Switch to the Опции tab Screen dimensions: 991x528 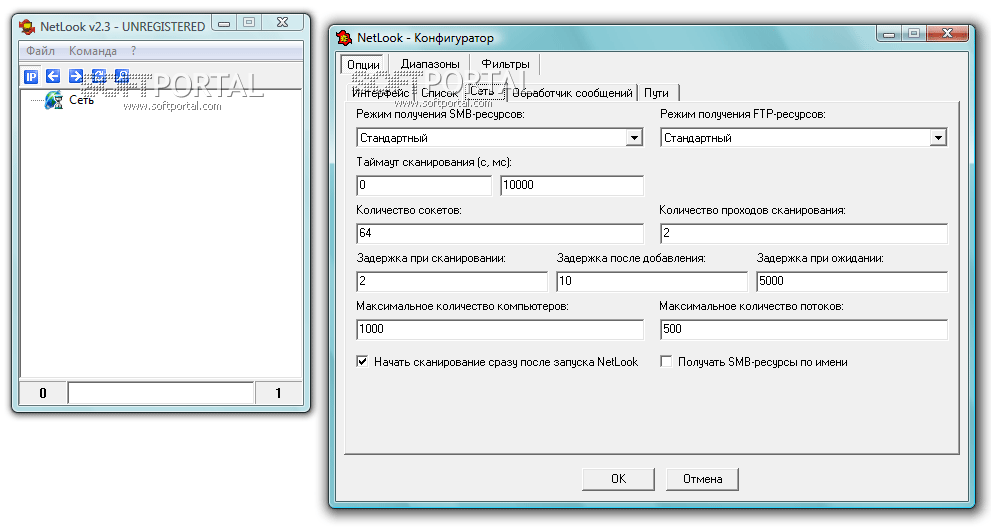pyautogui.click(x=363, y=64)
